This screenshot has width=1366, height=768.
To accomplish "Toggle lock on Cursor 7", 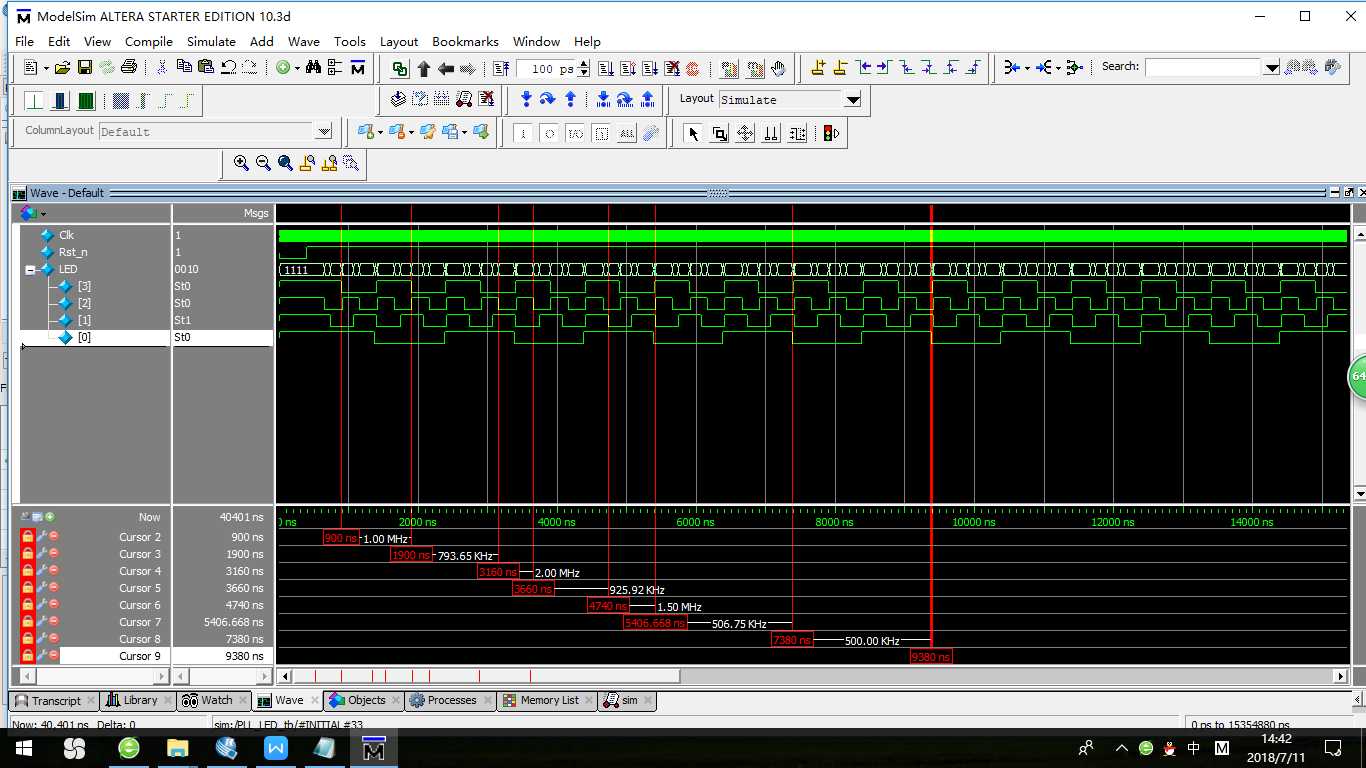I will [x=27, y=622].
